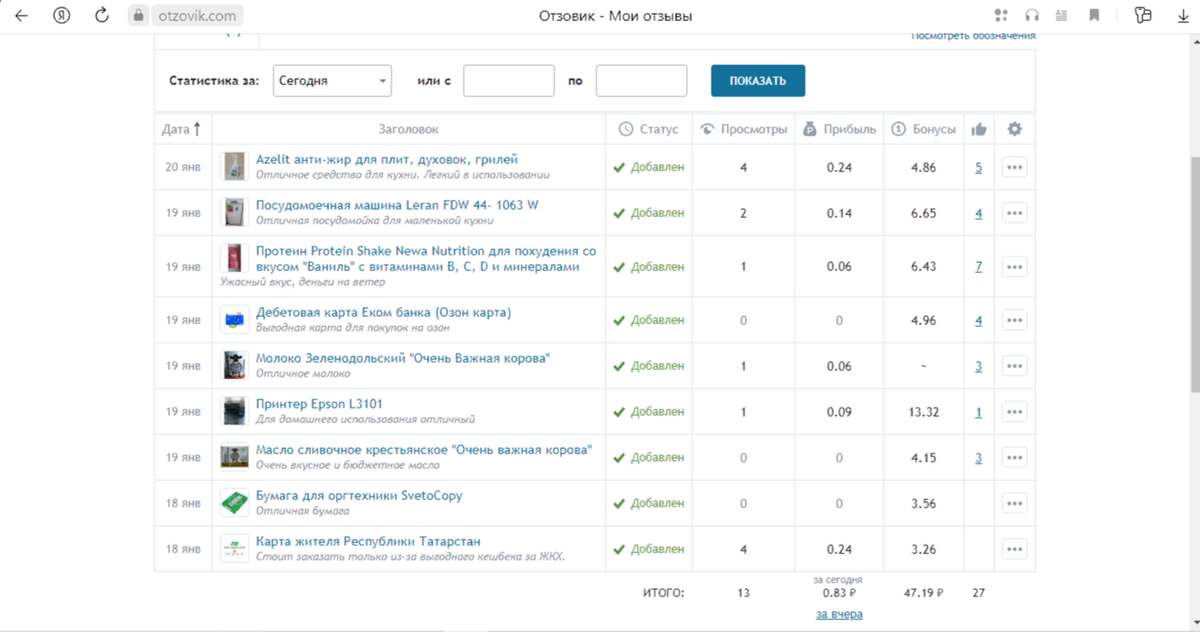Open the Карта жителя Республики Татарстан review

pos(368,541)
